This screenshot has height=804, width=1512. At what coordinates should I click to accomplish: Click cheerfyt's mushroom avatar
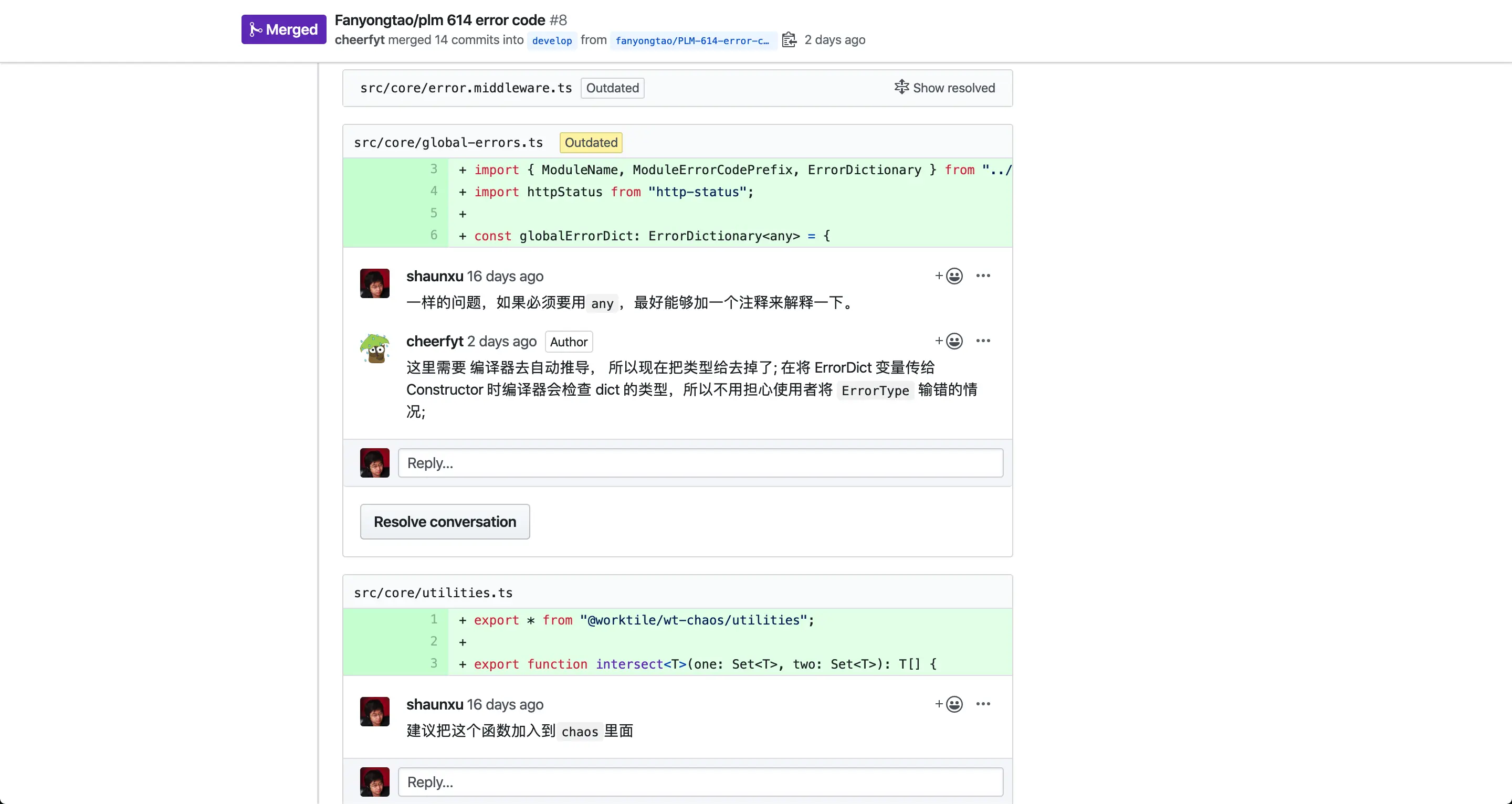click(x=374, y=348)
